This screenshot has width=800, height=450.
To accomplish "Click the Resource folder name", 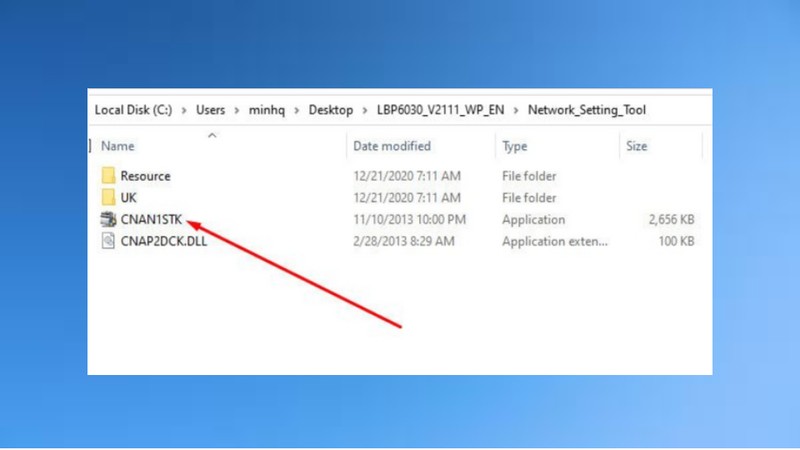I will [x=145, y=176].
